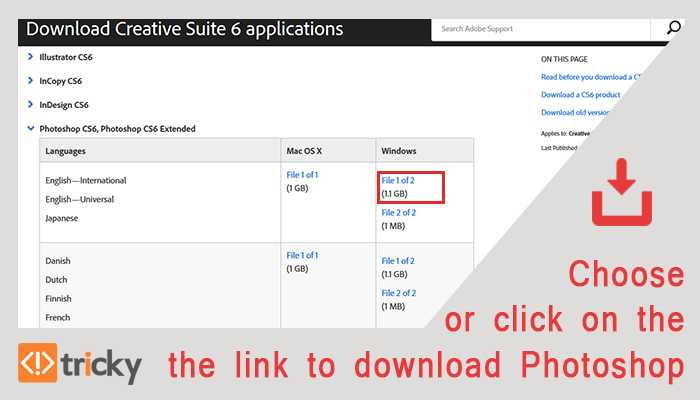
Task: Select the English—Universal text
Action: [79, 199]
